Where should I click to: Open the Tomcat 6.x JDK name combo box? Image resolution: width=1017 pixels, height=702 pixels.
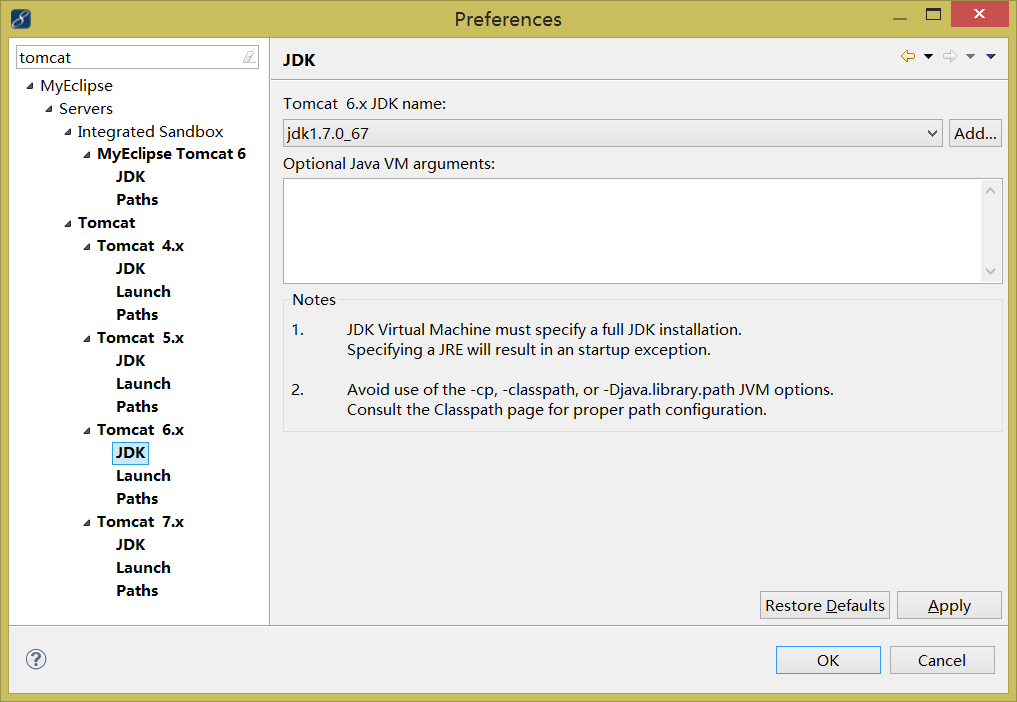tap(612, 133)
